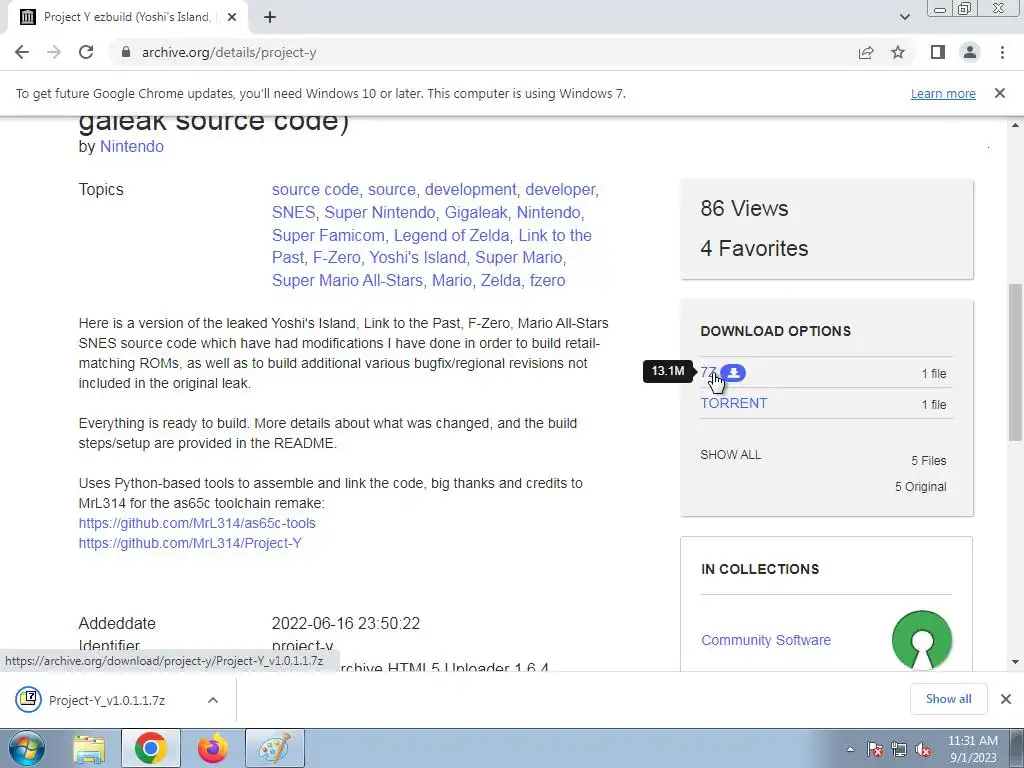Reload the archive.org page

(86, 52)
